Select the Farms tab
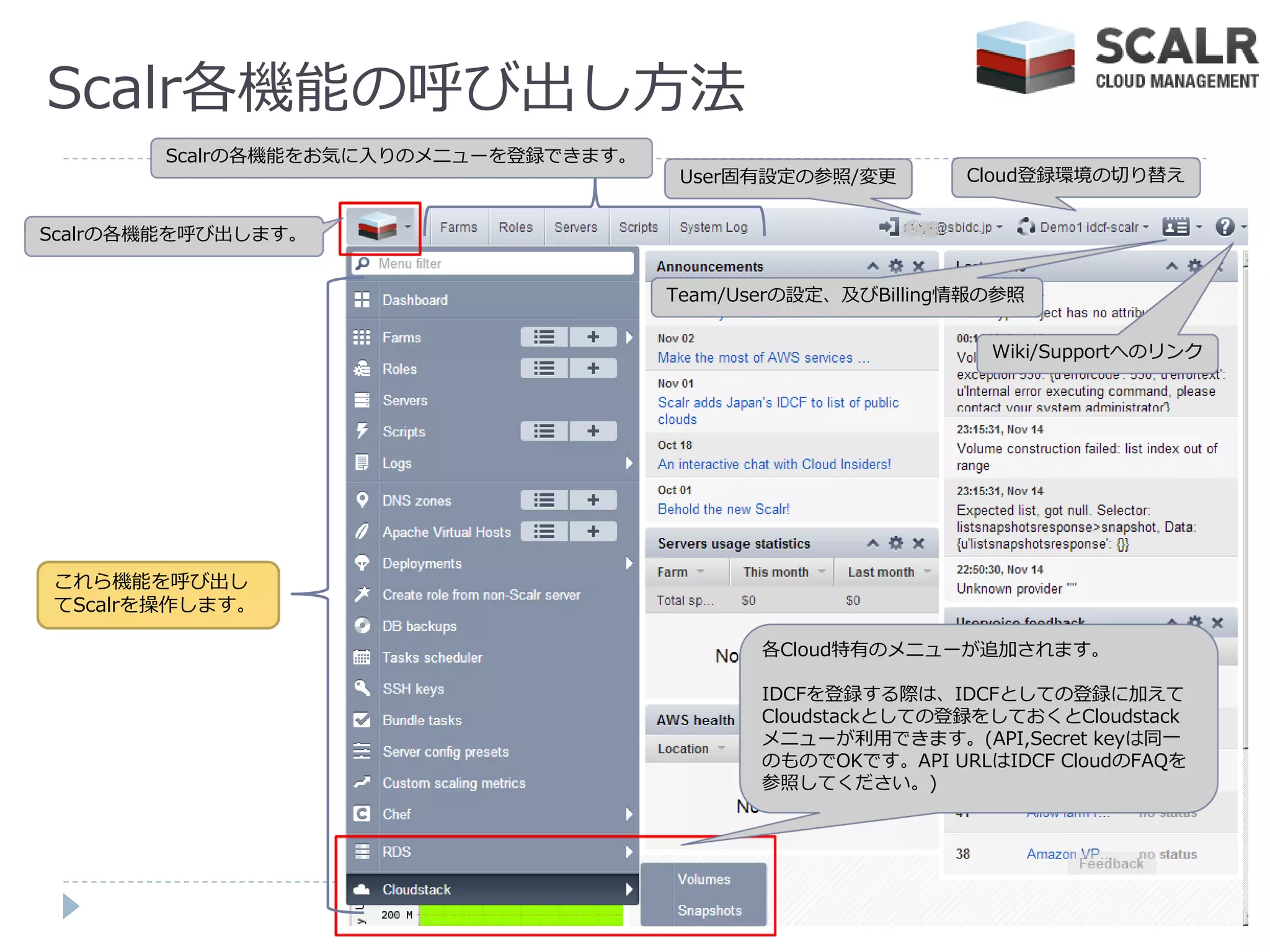Image resolution: width=1270 pixels, height=952 pixels. [x=458, y=227]
